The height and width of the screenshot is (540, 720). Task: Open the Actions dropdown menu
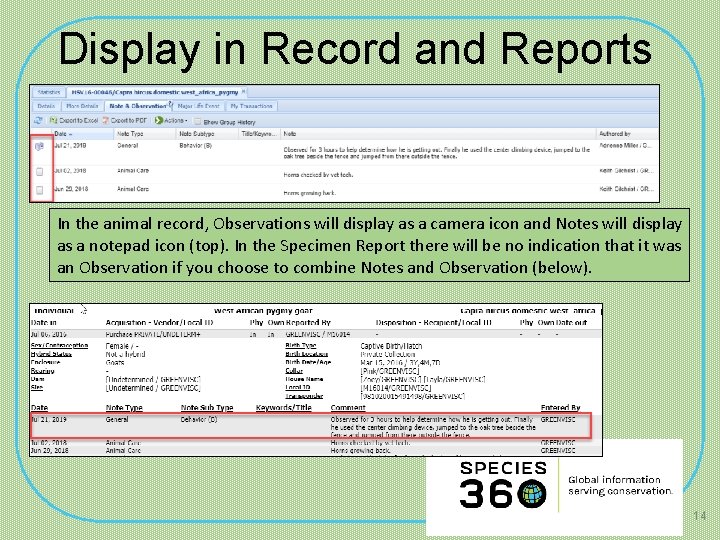[x=171, y=120]
